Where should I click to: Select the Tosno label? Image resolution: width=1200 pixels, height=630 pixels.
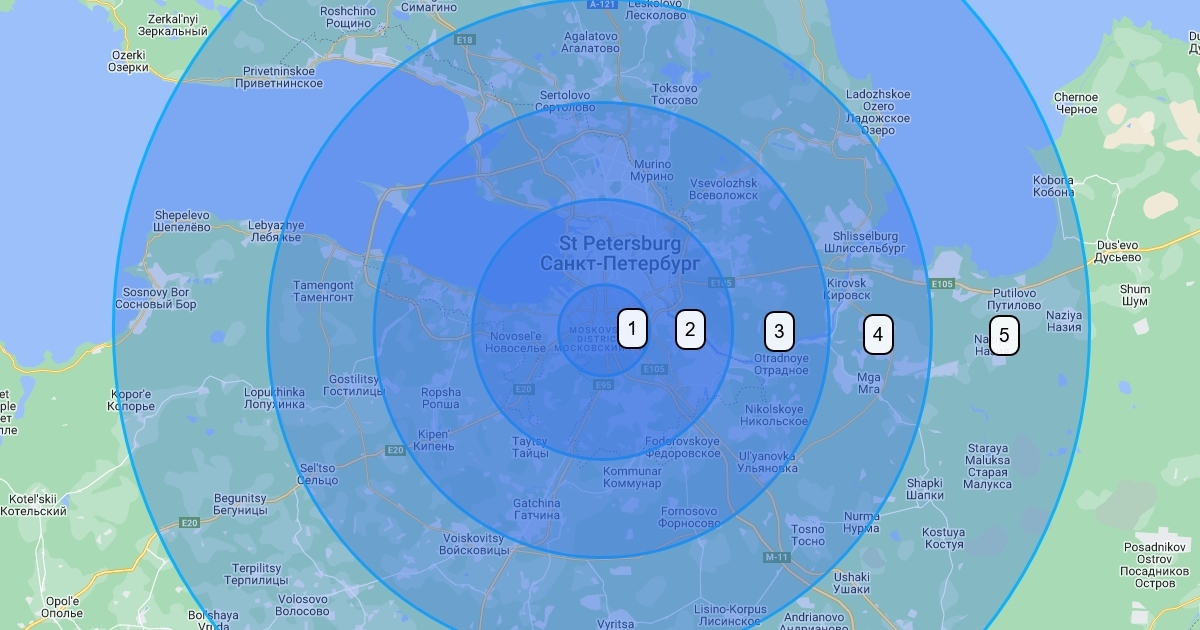click(x=807, y=535)
